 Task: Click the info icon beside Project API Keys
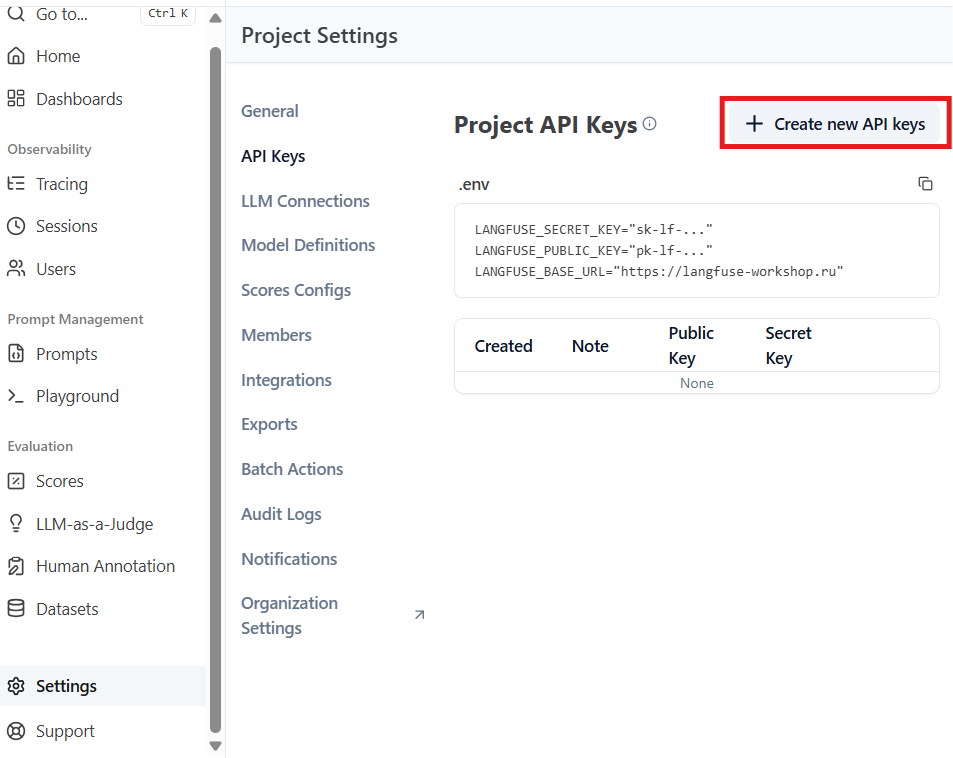coord(650,124)
